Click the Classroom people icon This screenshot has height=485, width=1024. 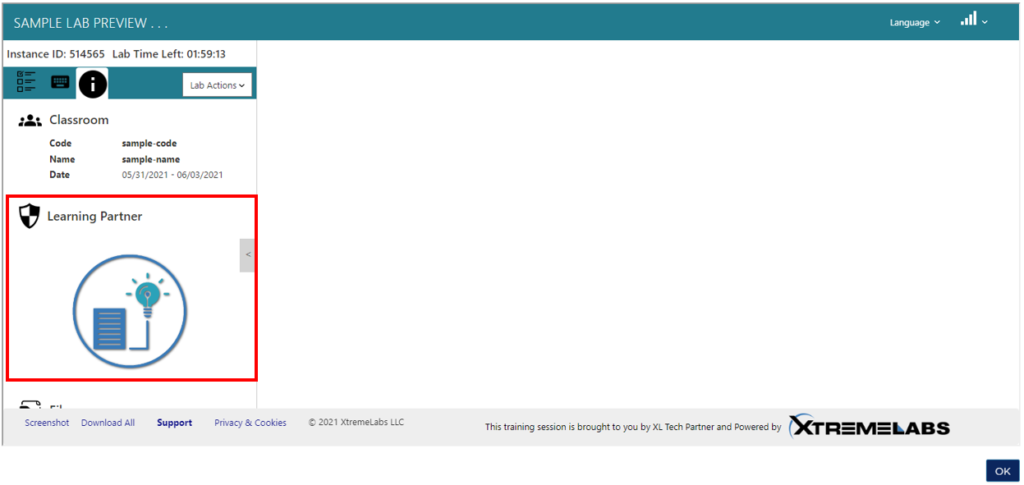point(30,120)
